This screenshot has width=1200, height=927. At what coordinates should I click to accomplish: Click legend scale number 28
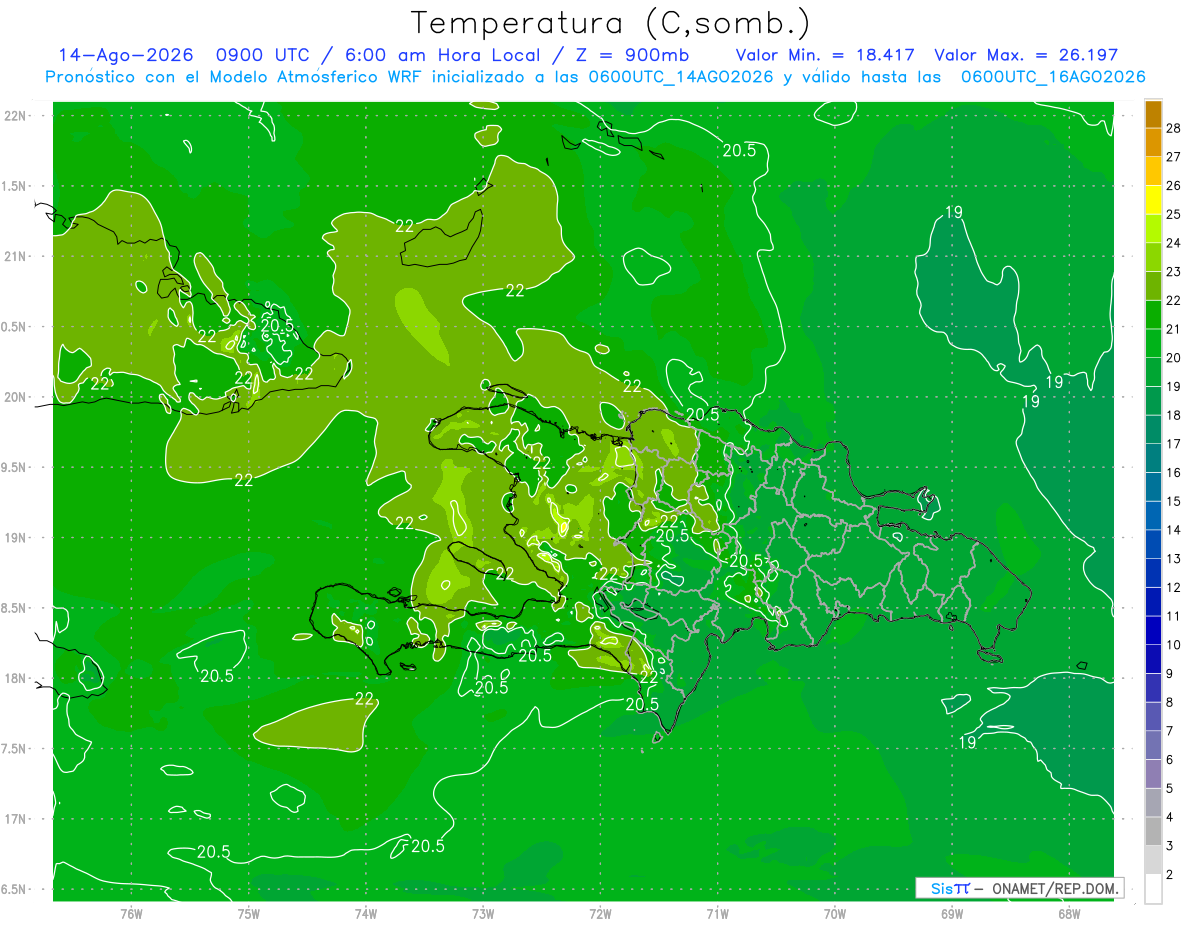pos(1174,128)
